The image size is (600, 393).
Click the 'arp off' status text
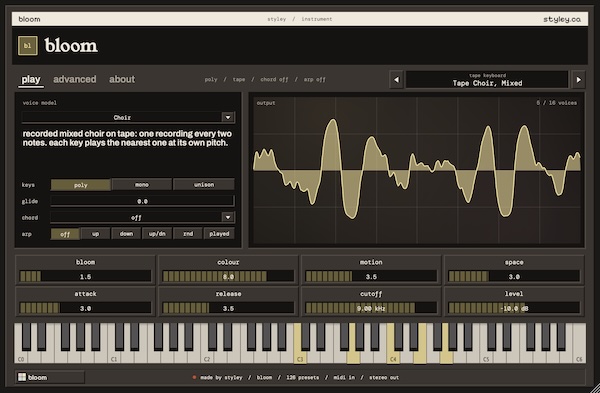pos(315,80)
